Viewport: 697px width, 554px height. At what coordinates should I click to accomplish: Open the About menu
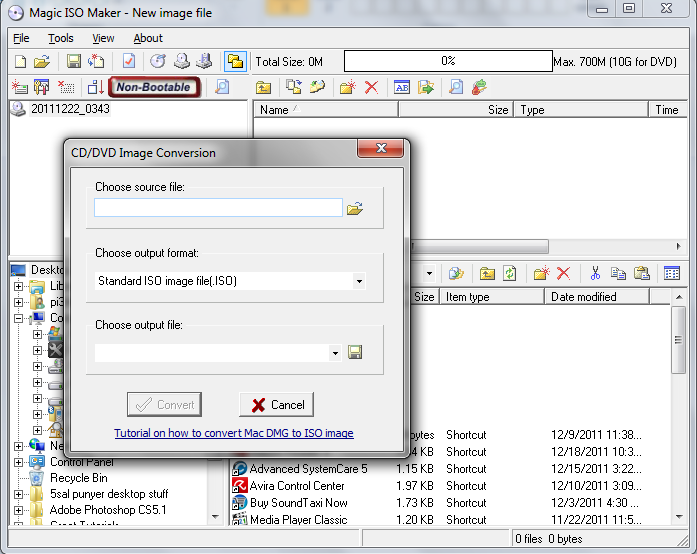point(148,38)
